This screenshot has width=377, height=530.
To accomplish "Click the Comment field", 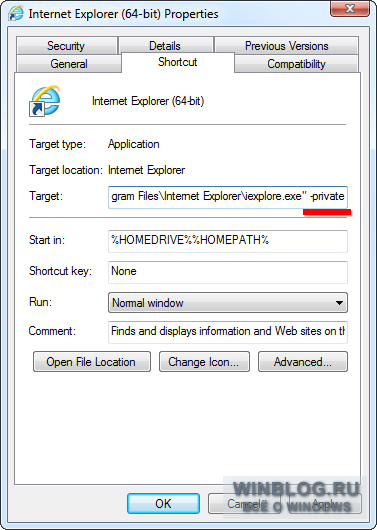I will pyautogui.click(x=228, y=332).
